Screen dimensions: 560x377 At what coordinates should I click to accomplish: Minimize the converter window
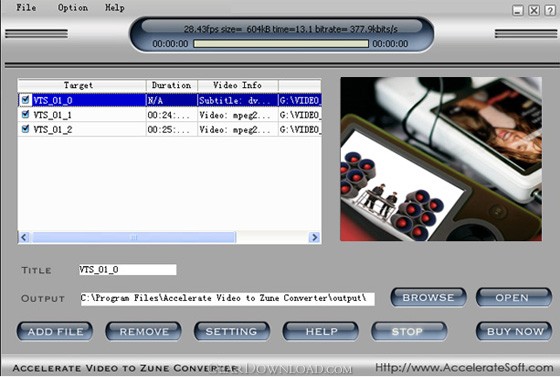pos(518,10)
